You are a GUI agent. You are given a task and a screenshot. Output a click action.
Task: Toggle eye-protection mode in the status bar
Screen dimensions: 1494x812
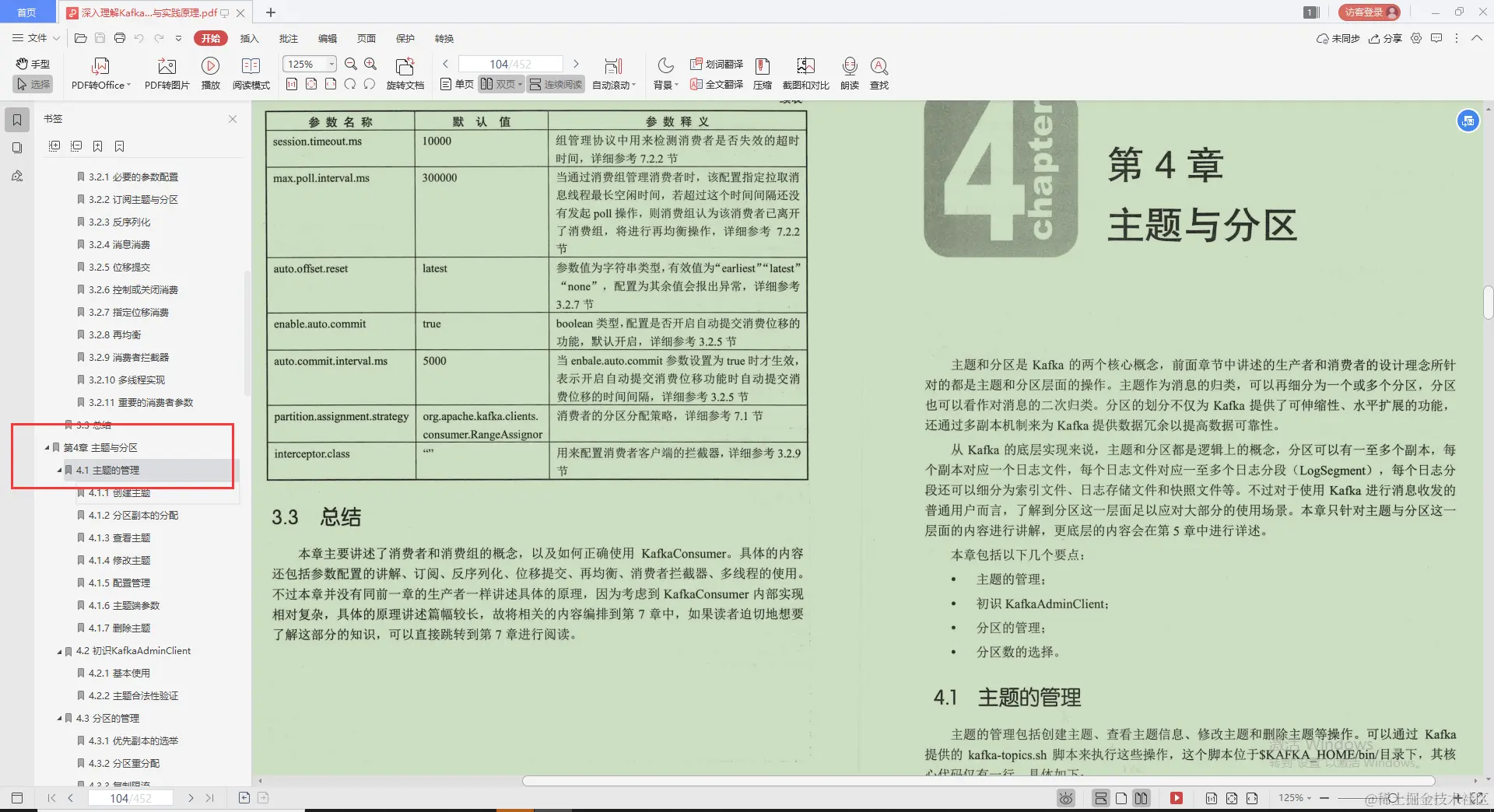pos(1065,797)
